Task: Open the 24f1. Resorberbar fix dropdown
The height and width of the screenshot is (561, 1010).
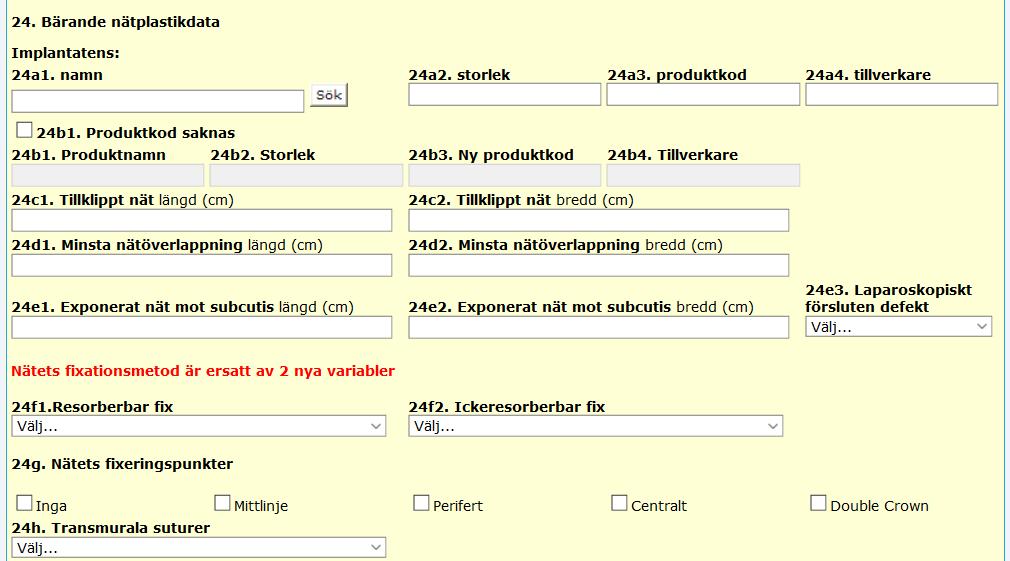Action: pyautogui.click(x=198, y=426)
